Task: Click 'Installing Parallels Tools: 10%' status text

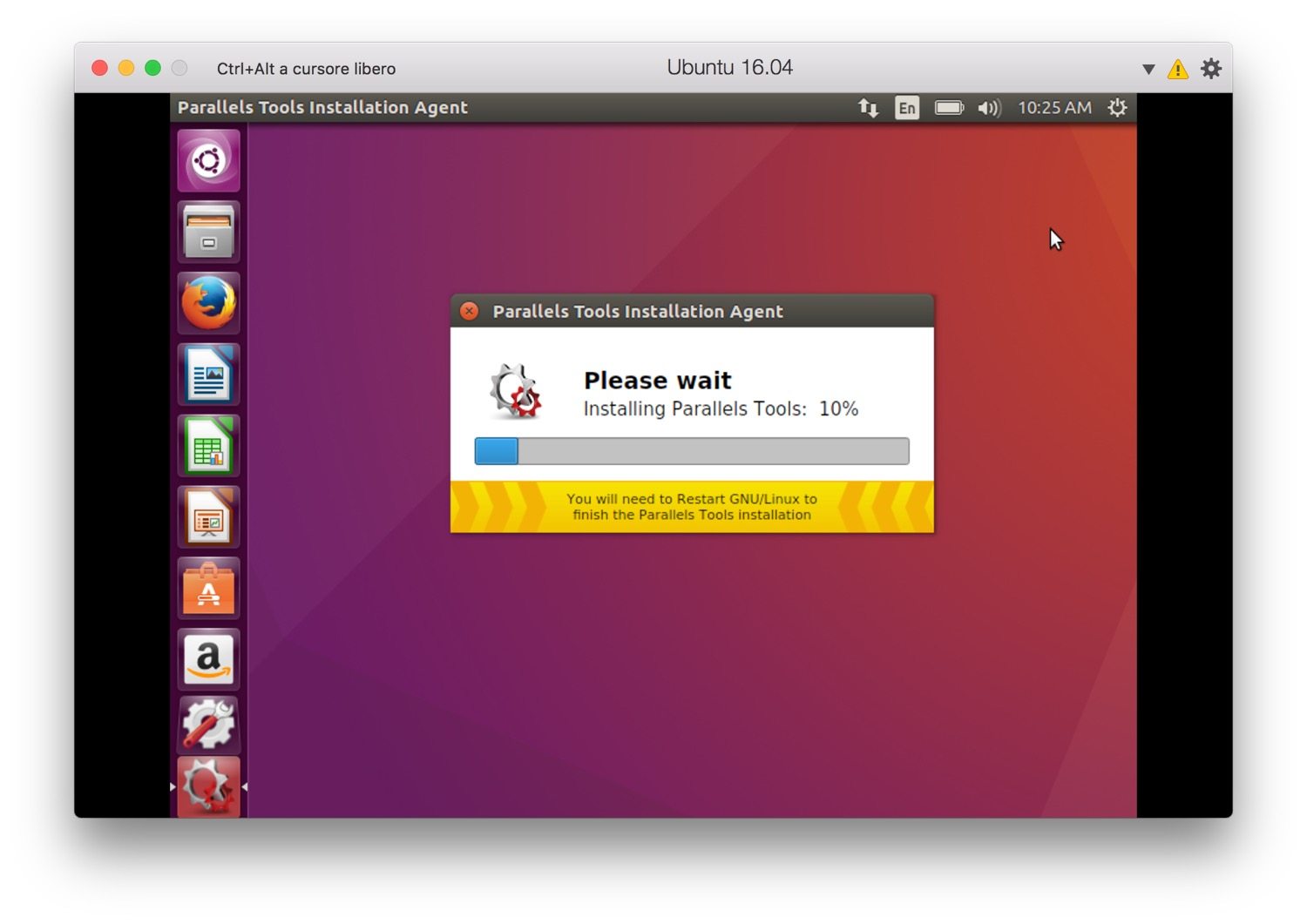Action: pyautogui.click(x=721, y=409)
